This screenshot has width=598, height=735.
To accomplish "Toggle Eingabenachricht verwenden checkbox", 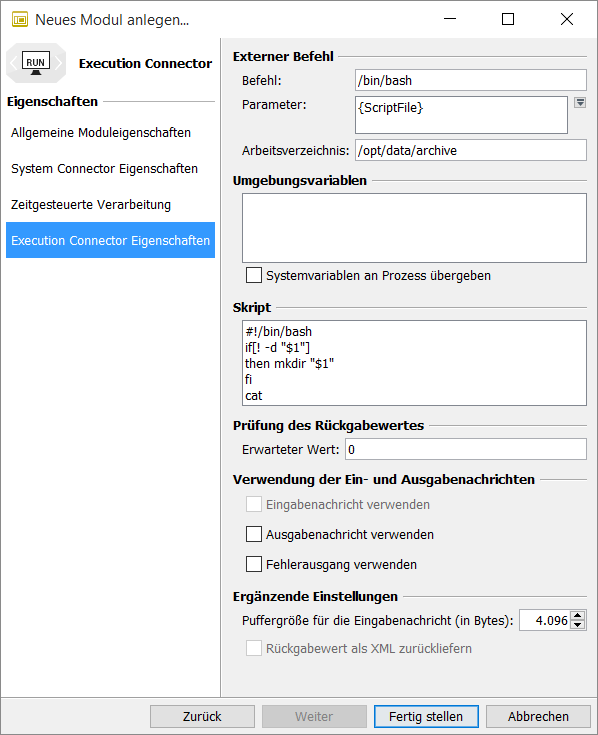I will (254, 504).
